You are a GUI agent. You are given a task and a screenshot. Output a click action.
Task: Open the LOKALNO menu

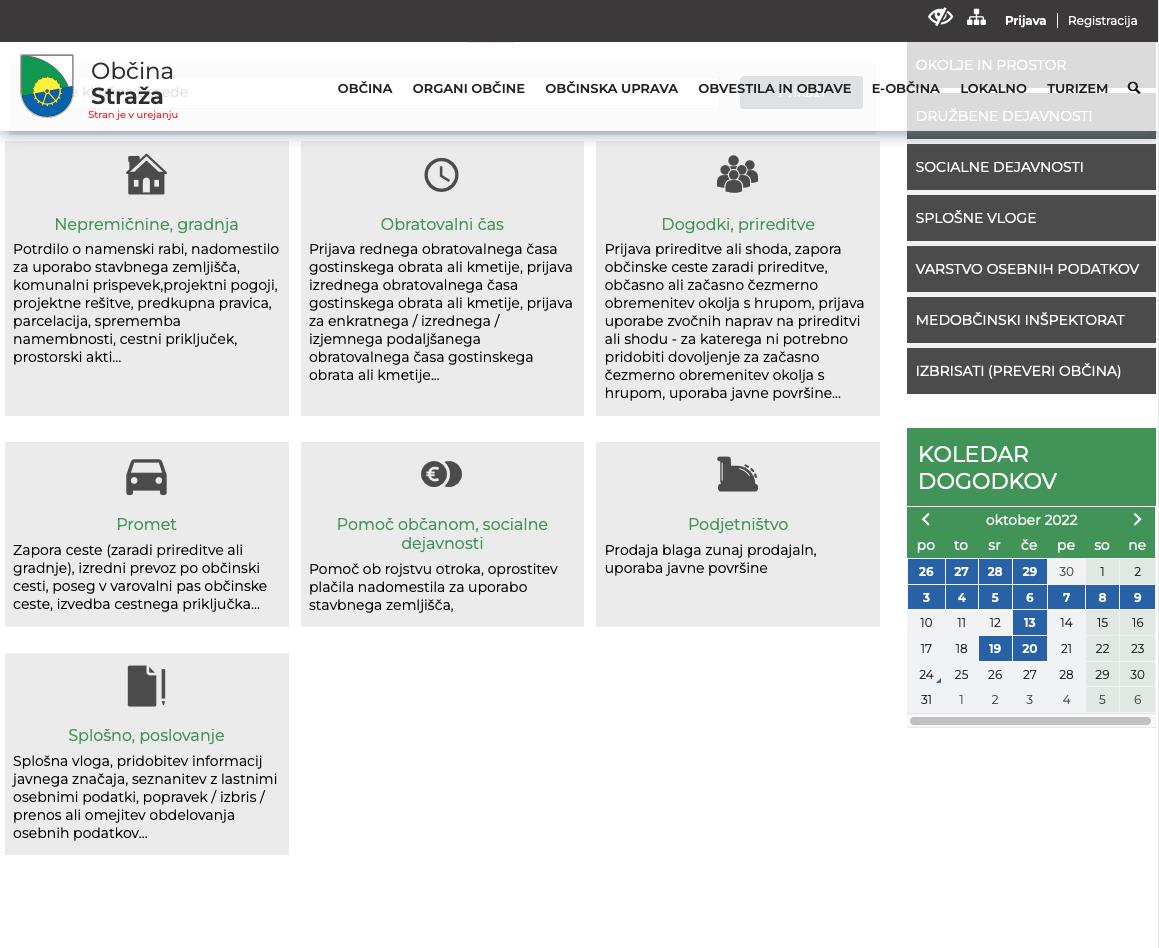[x=993, y=89]
